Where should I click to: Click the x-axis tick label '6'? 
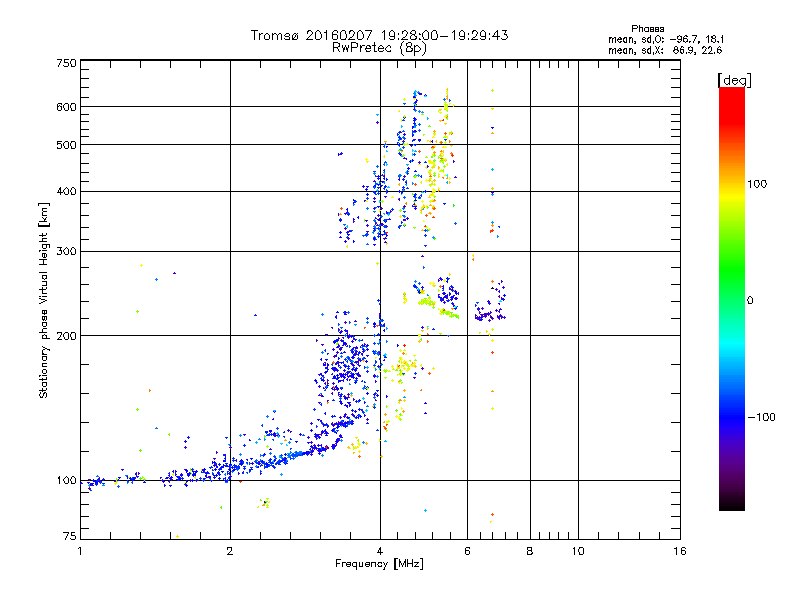click(x=467, y=551)
